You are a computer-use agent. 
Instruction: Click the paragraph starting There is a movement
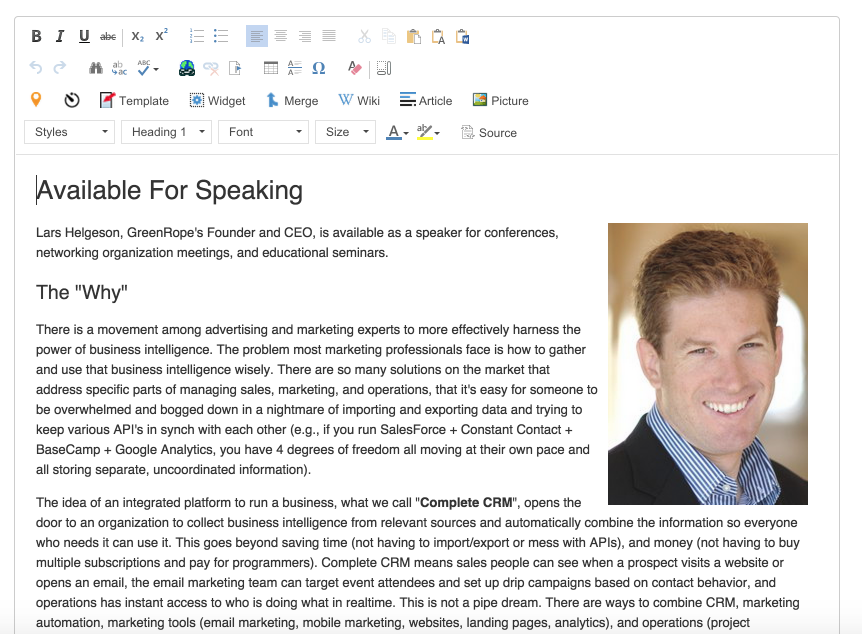pos(317,399)
